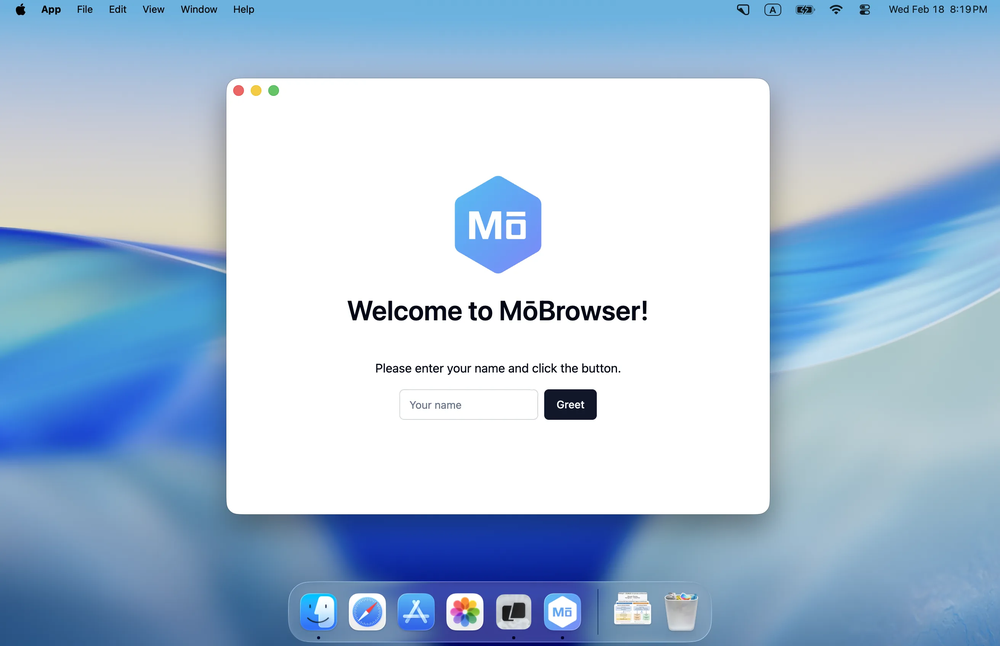The width and height of the screenshot is (1000, 646).
Task: Open the Help menu
Action: point(243,9)
